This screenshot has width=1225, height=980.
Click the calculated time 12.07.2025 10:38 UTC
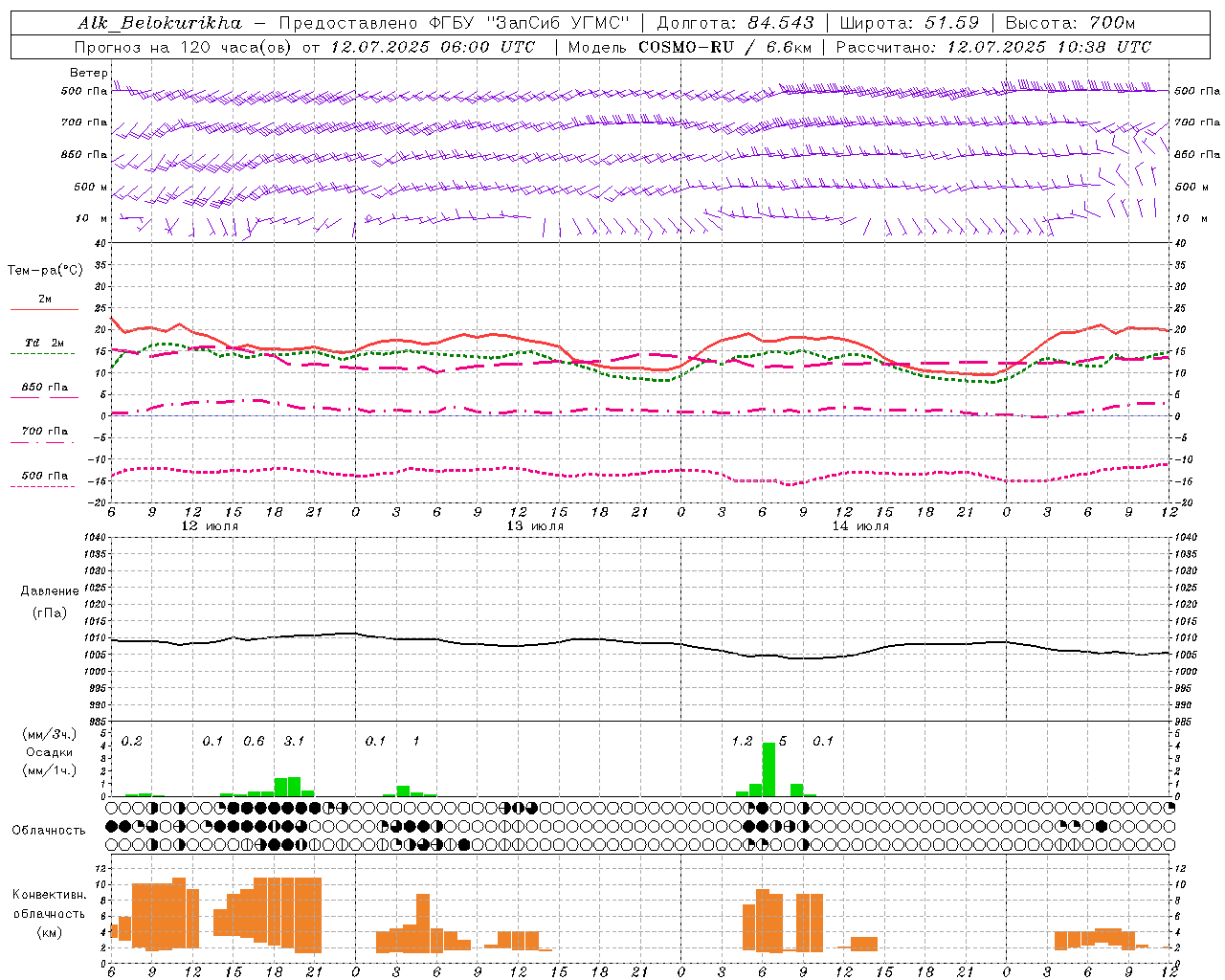pos(1049,47)
